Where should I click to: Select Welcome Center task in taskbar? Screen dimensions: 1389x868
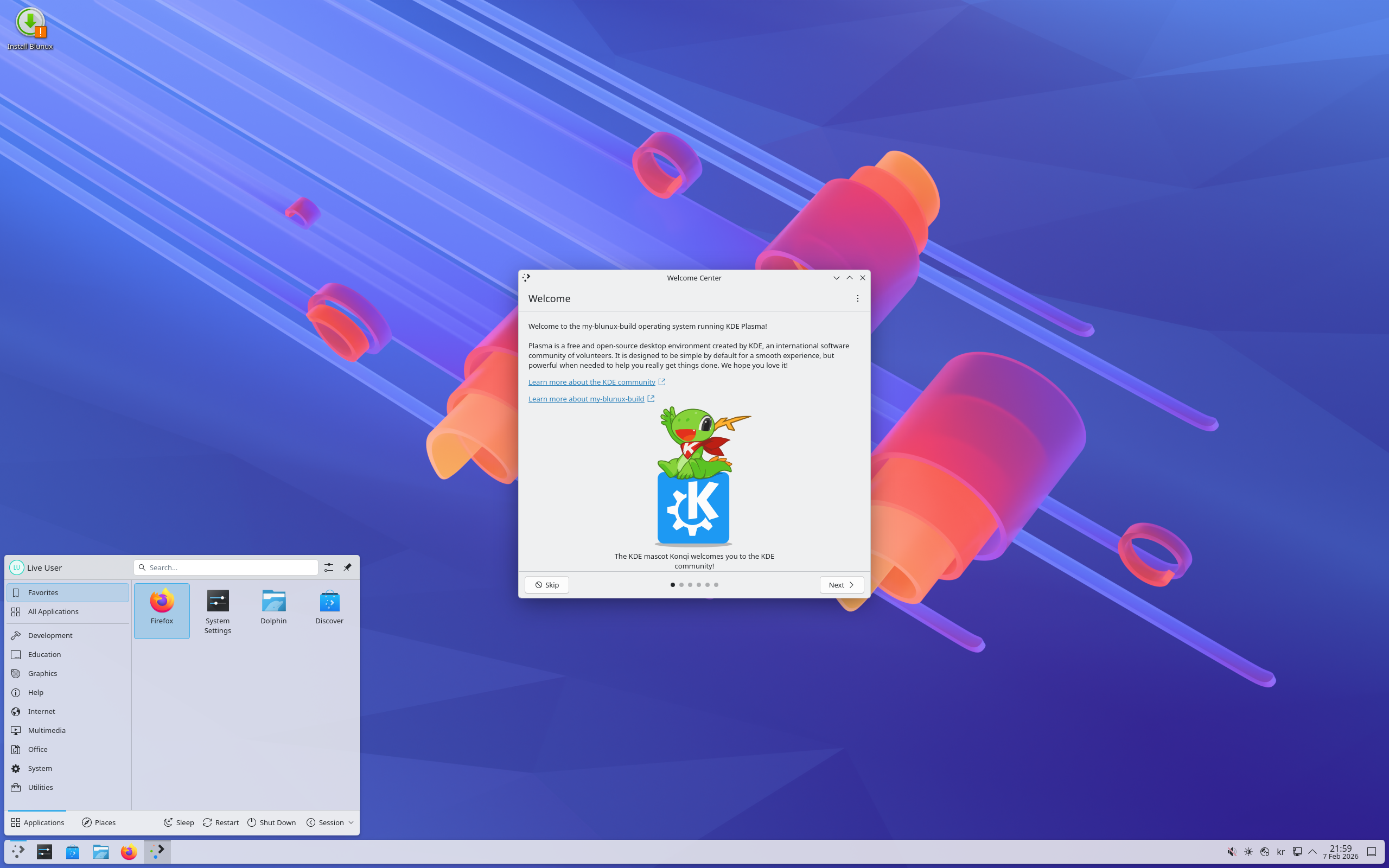(157, 852)
